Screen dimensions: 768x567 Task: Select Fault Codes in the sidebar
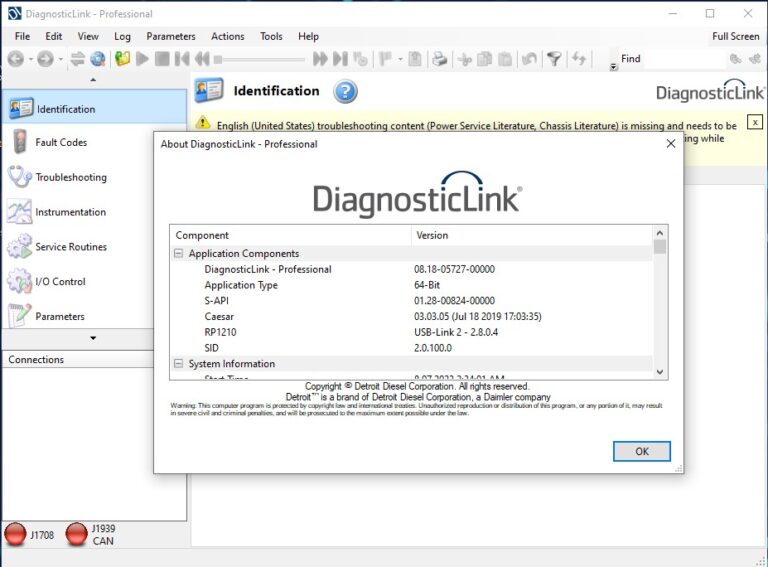[78, 142]
